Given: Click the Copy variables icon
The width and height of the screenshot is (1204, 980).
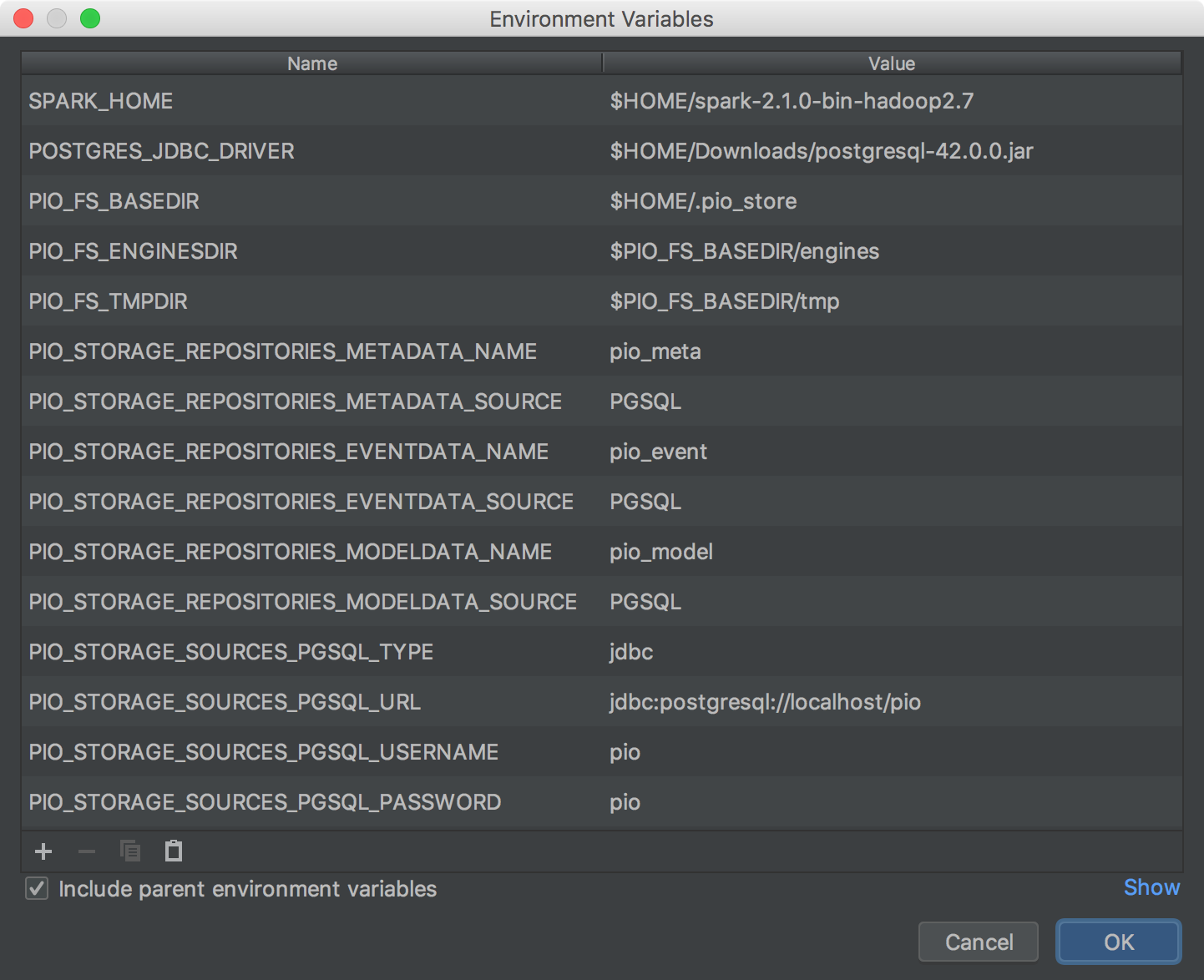Looking at the screenshot, I should coord(130,851).
